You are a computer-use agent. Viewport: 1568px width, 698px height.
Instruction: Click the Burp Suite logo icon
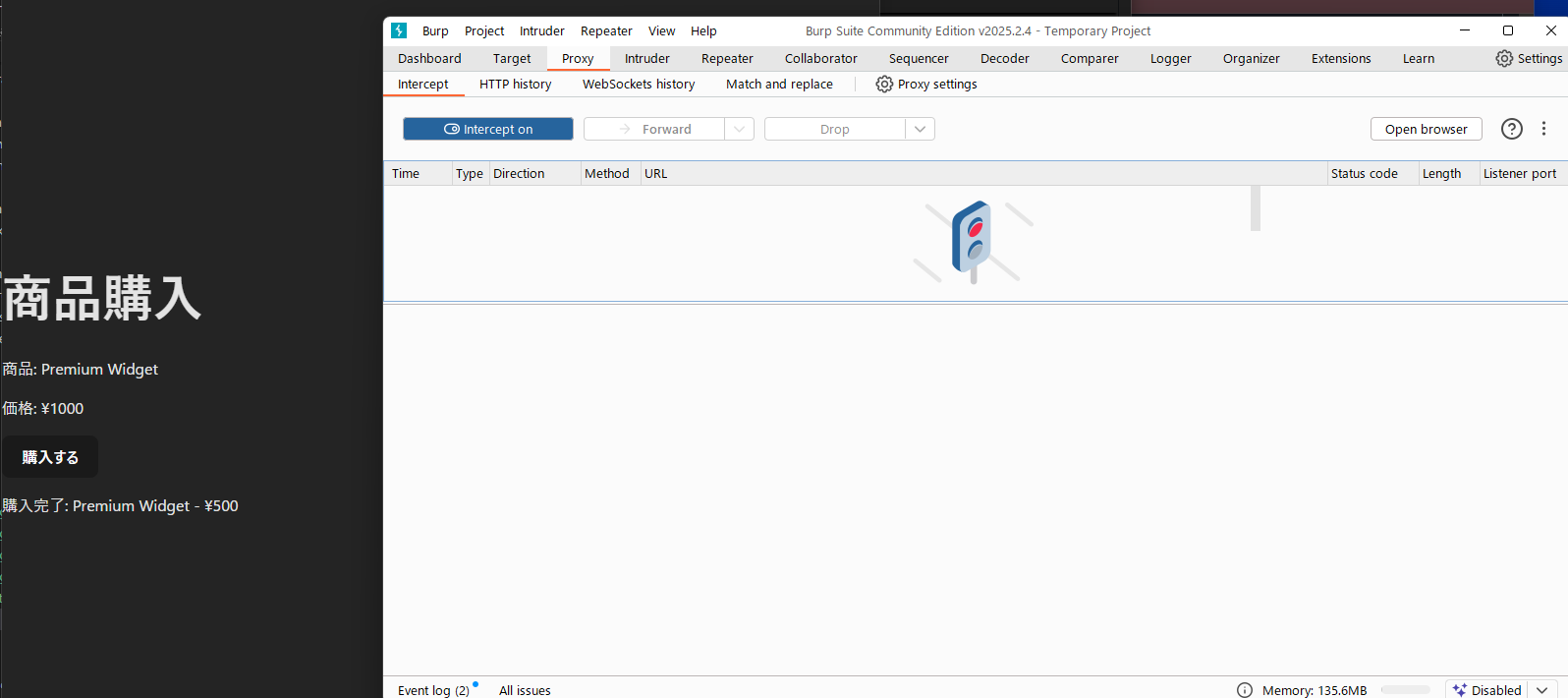point(399,30)
